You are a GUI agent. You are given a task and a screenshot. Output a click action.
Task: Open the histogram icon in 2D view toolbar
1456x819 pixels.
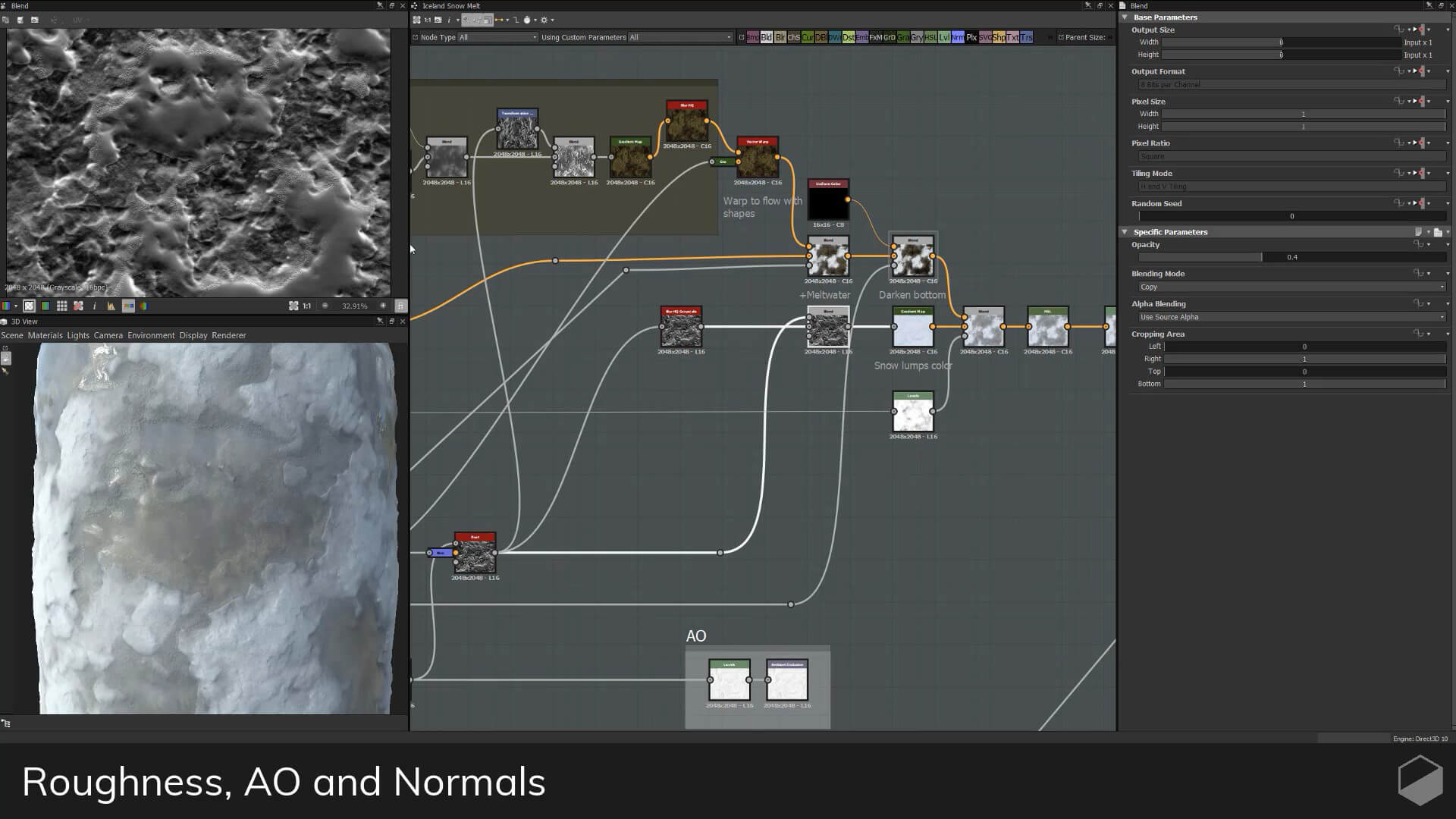(x=111, y=306)
